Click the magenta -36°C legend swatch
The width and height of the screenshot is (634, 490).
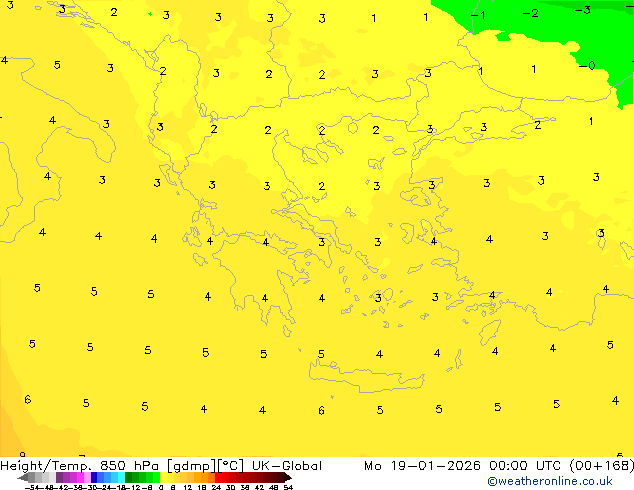[80, 477]
